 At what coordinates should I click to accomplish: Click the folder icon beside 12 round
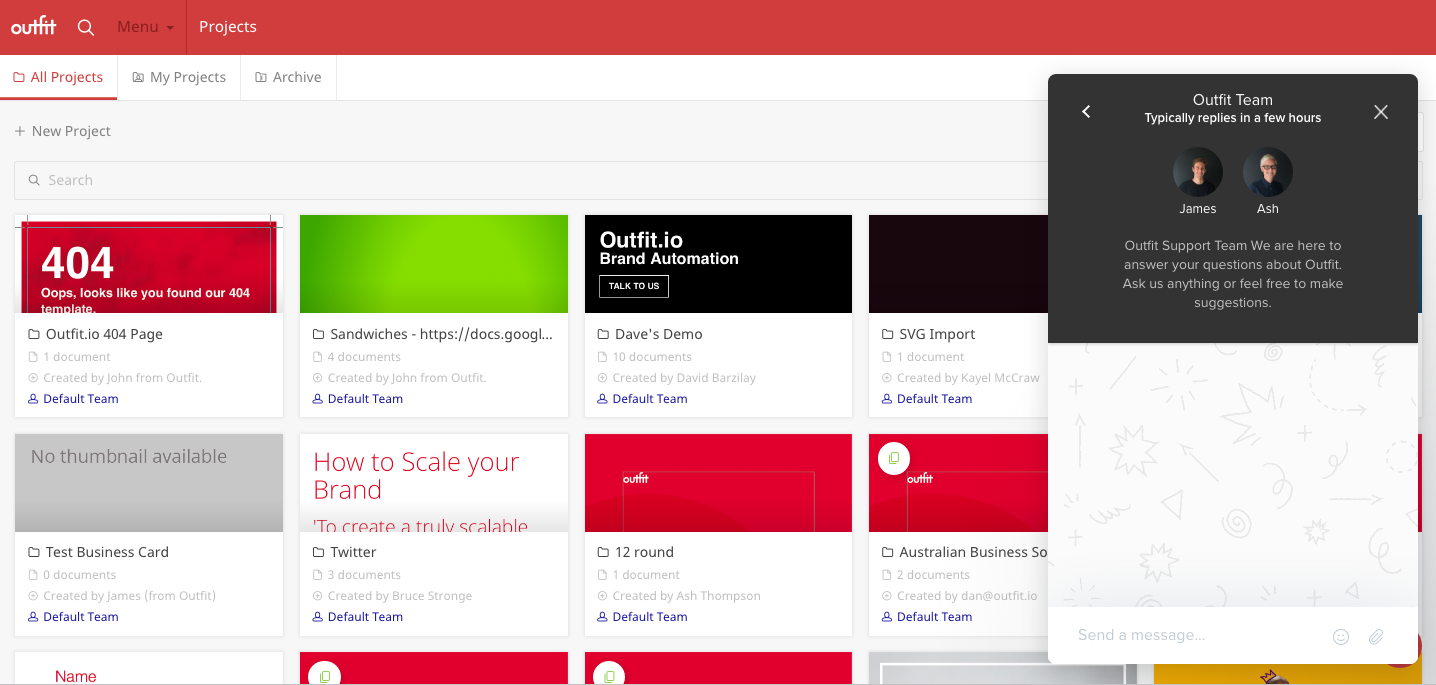click(603, 552)
